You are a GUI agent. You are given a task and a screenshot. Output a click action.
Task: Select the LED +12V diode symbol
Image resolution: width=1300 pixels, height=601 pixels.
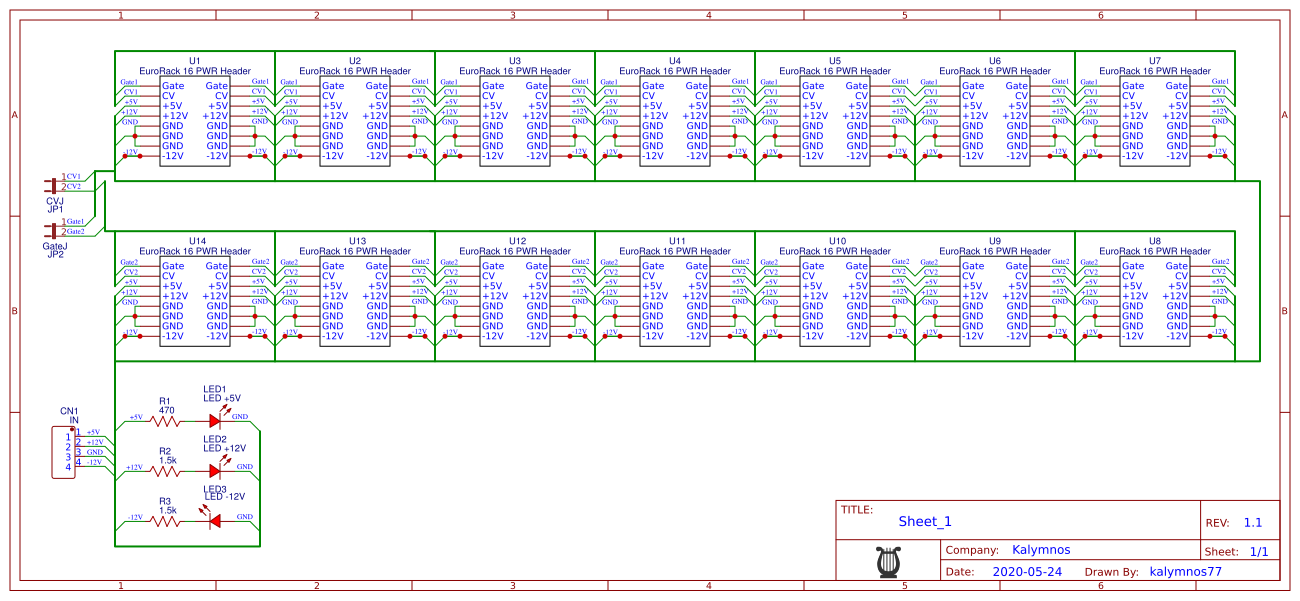214,470
